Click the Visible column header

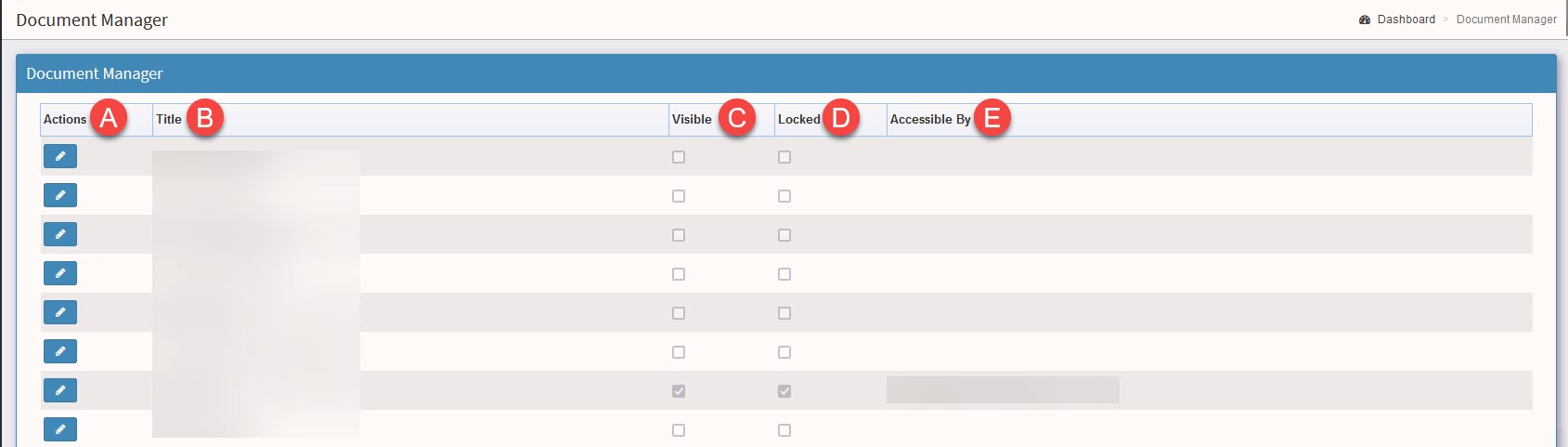(692, 119)
